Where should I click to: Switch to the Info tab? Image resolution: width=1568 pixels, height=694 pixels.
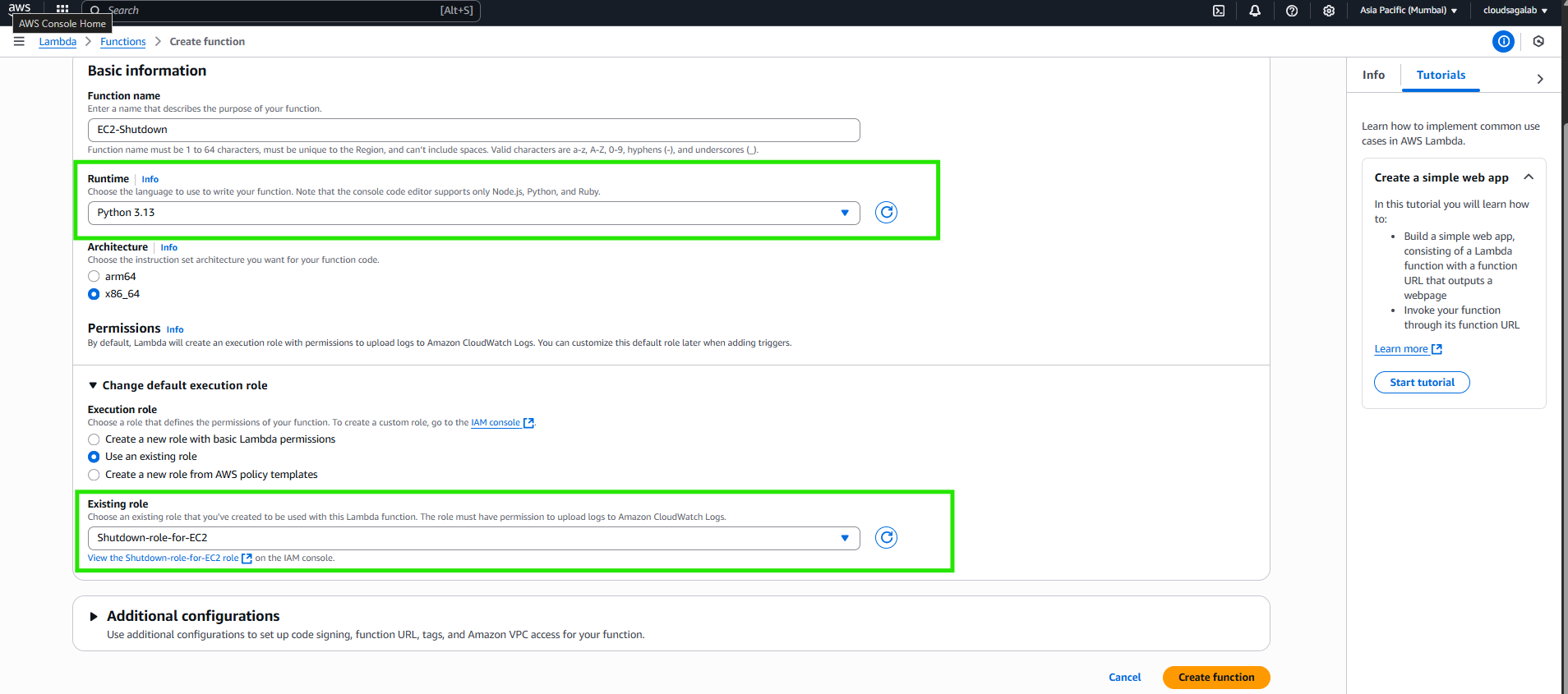click(x=1373, y=75)
